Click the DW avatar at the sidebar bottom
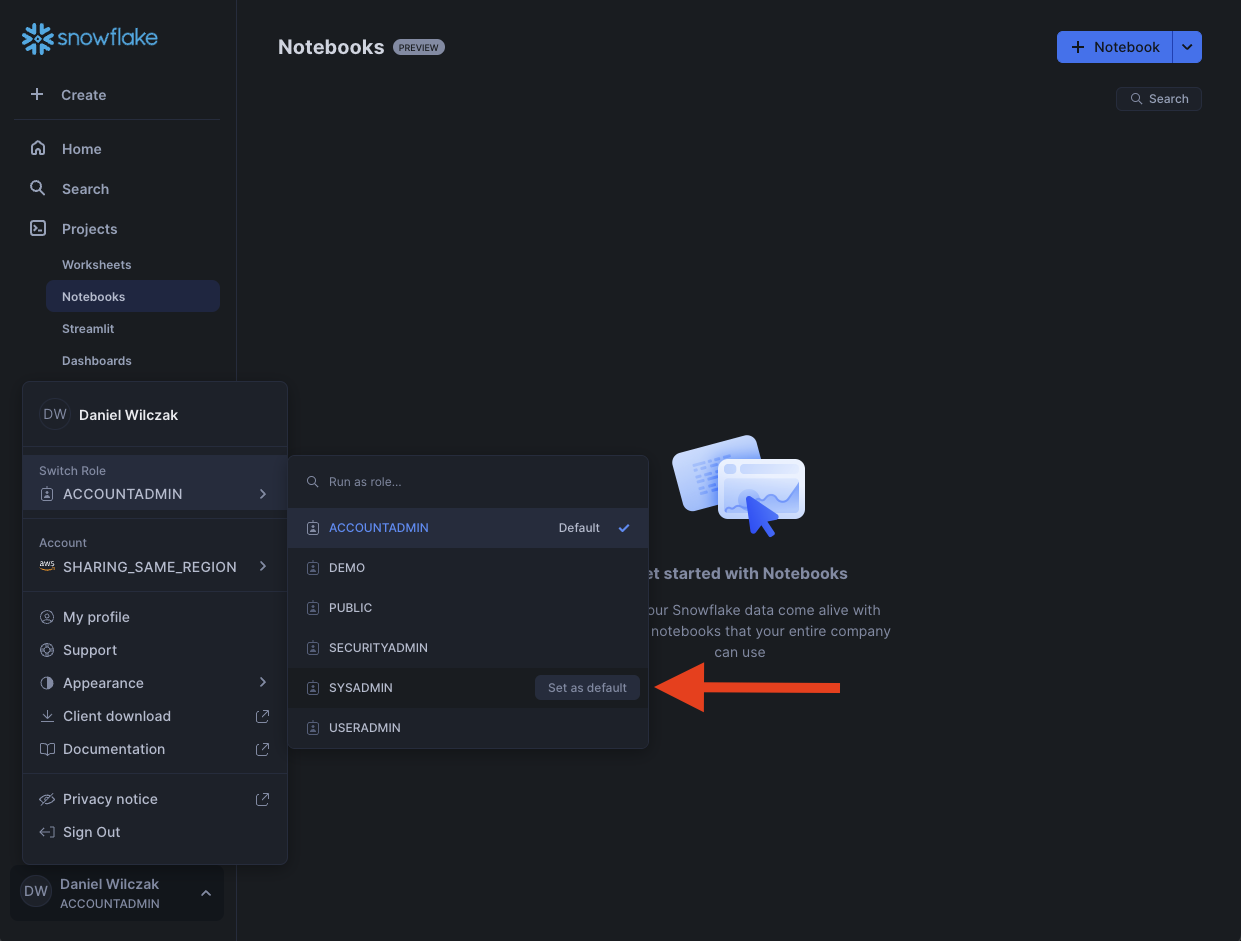Screen dimensions: 1241x941 36,891
